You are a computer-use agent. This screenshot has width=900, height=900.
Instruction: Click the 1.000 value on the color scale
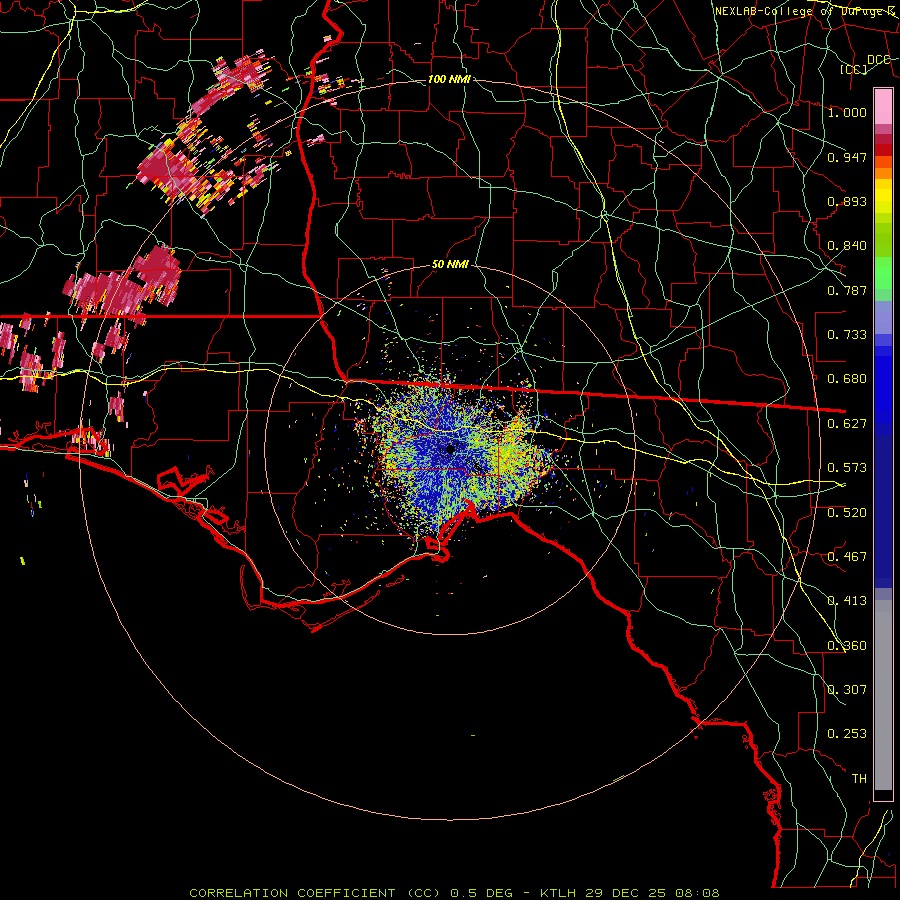tap(847, 112)
